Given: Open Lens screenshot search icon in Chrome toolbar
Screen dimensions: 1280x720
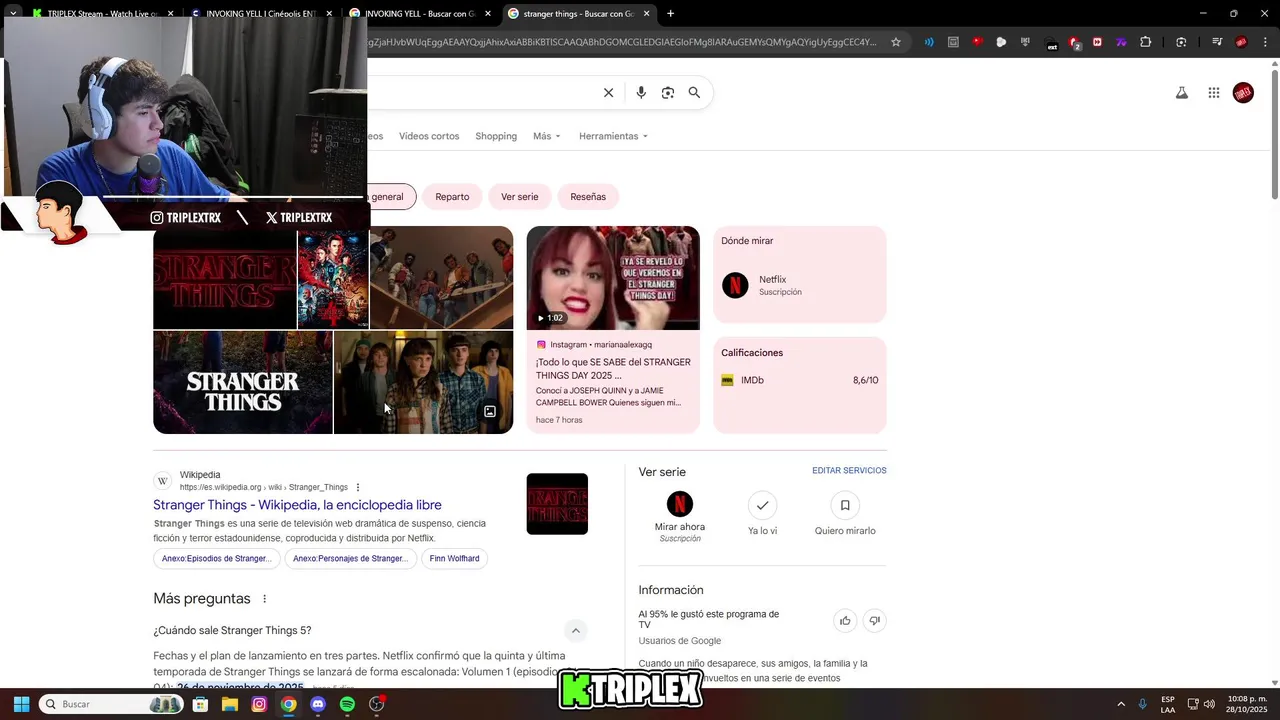Looking at the screenshot, I should coord(1181,42).
